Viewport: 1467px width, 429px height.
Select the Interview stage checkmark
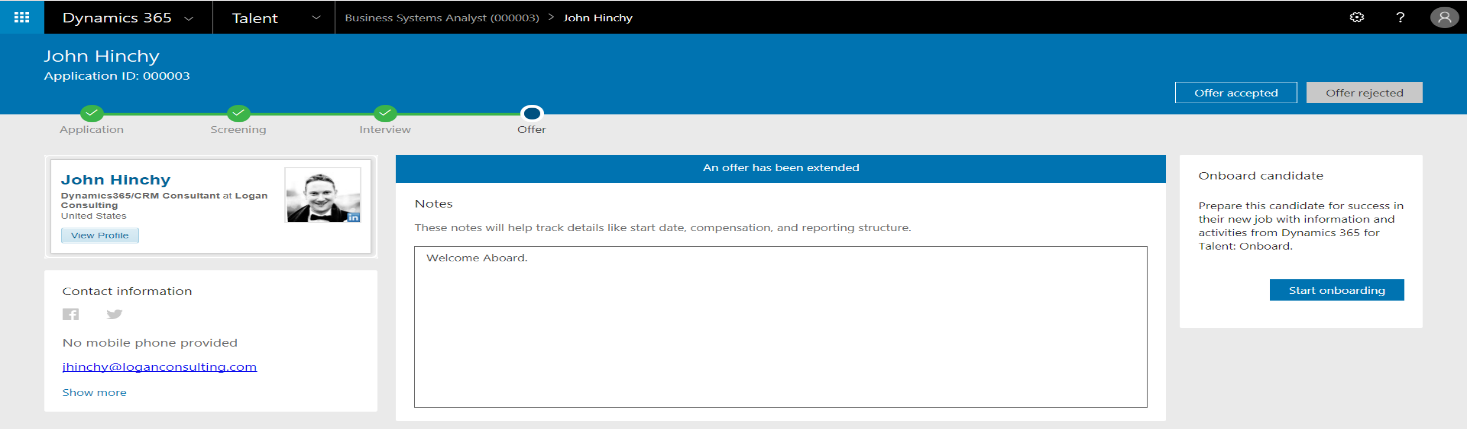385,113
